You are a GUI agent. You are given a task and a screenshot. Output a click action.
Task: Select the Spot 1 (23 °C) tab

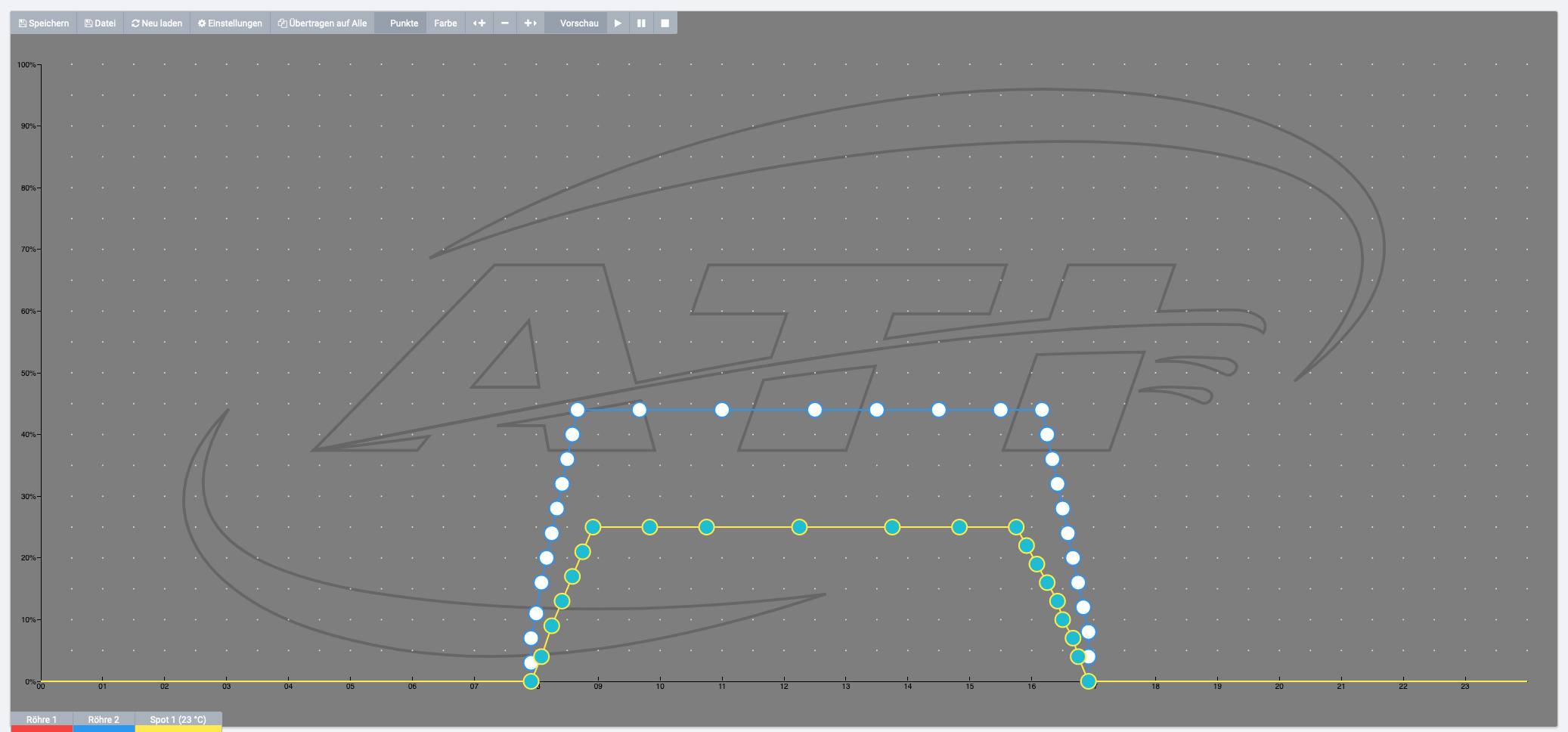178,719
